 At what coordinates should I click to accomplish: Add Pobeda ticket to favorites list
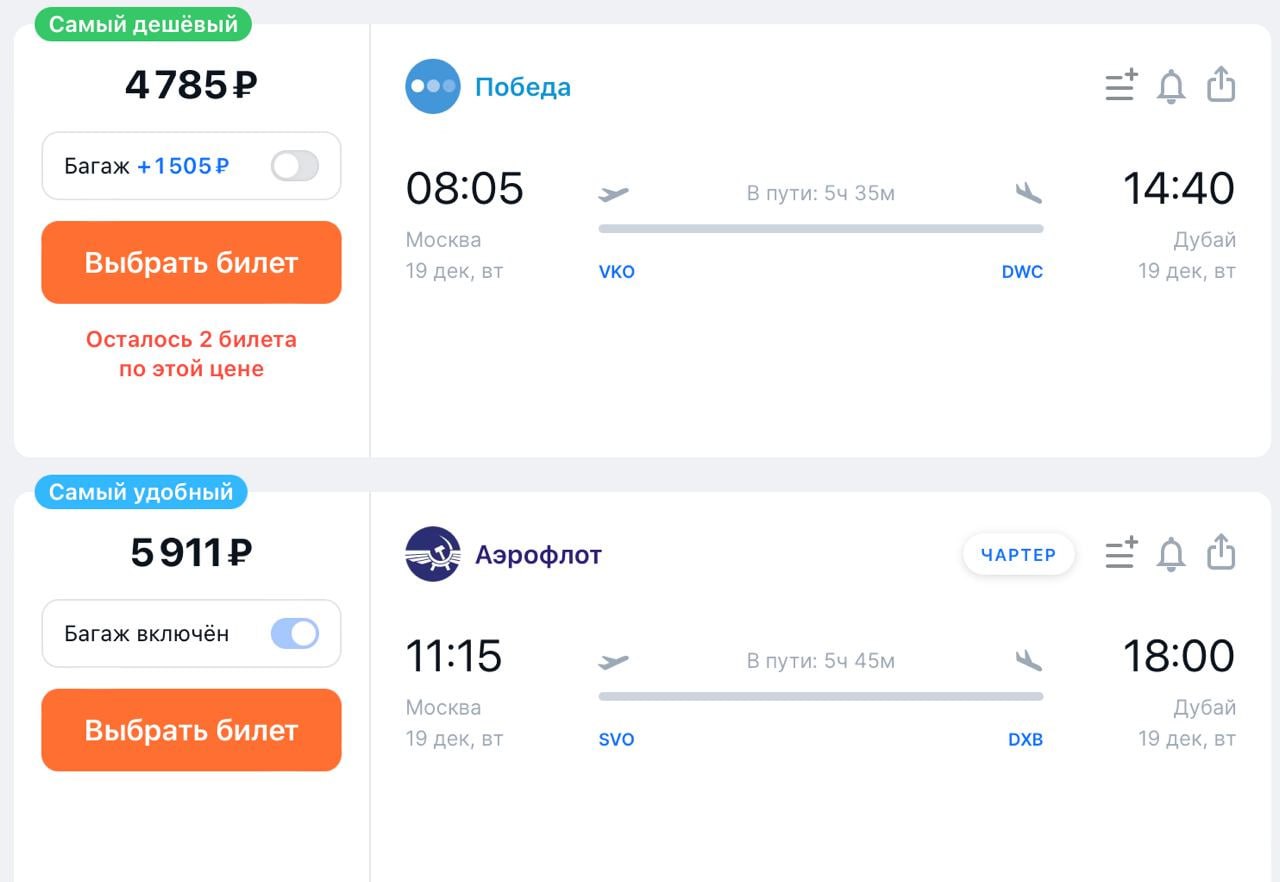pyautogui.click(x=1121, y=86)
